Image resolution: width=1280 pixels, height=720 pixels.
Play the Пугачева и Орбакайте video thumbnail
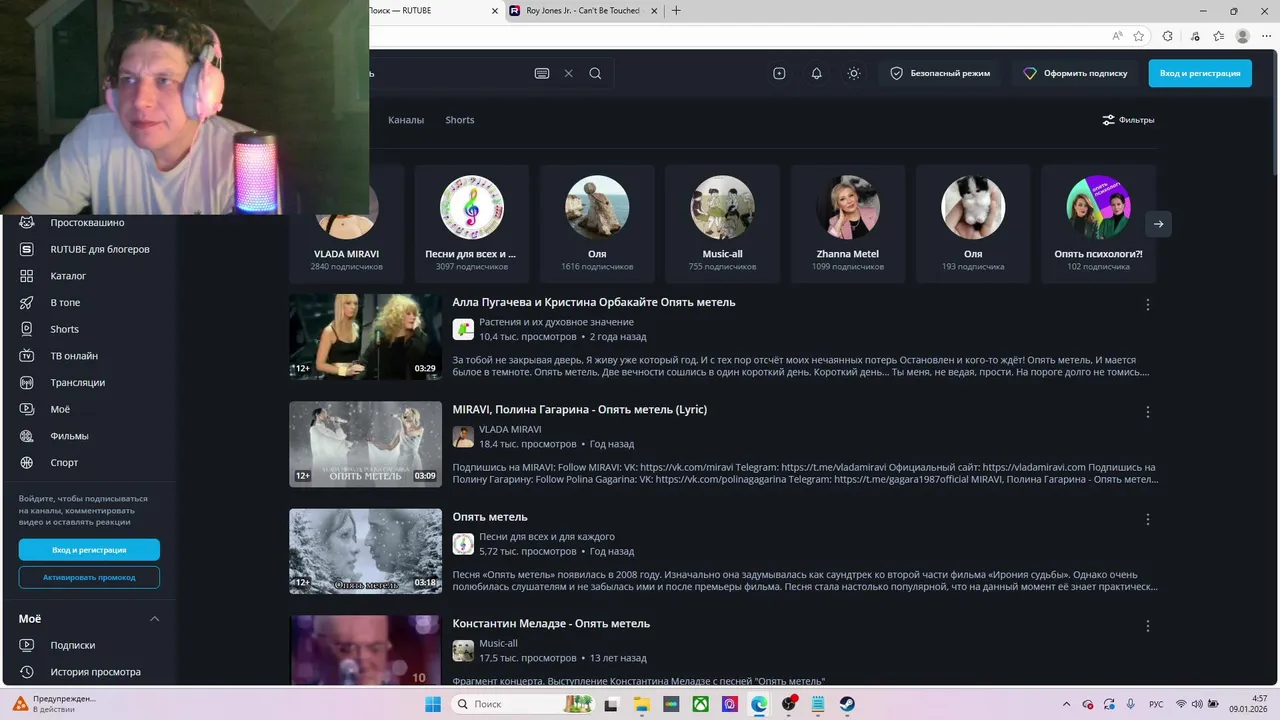click(365, 337)
